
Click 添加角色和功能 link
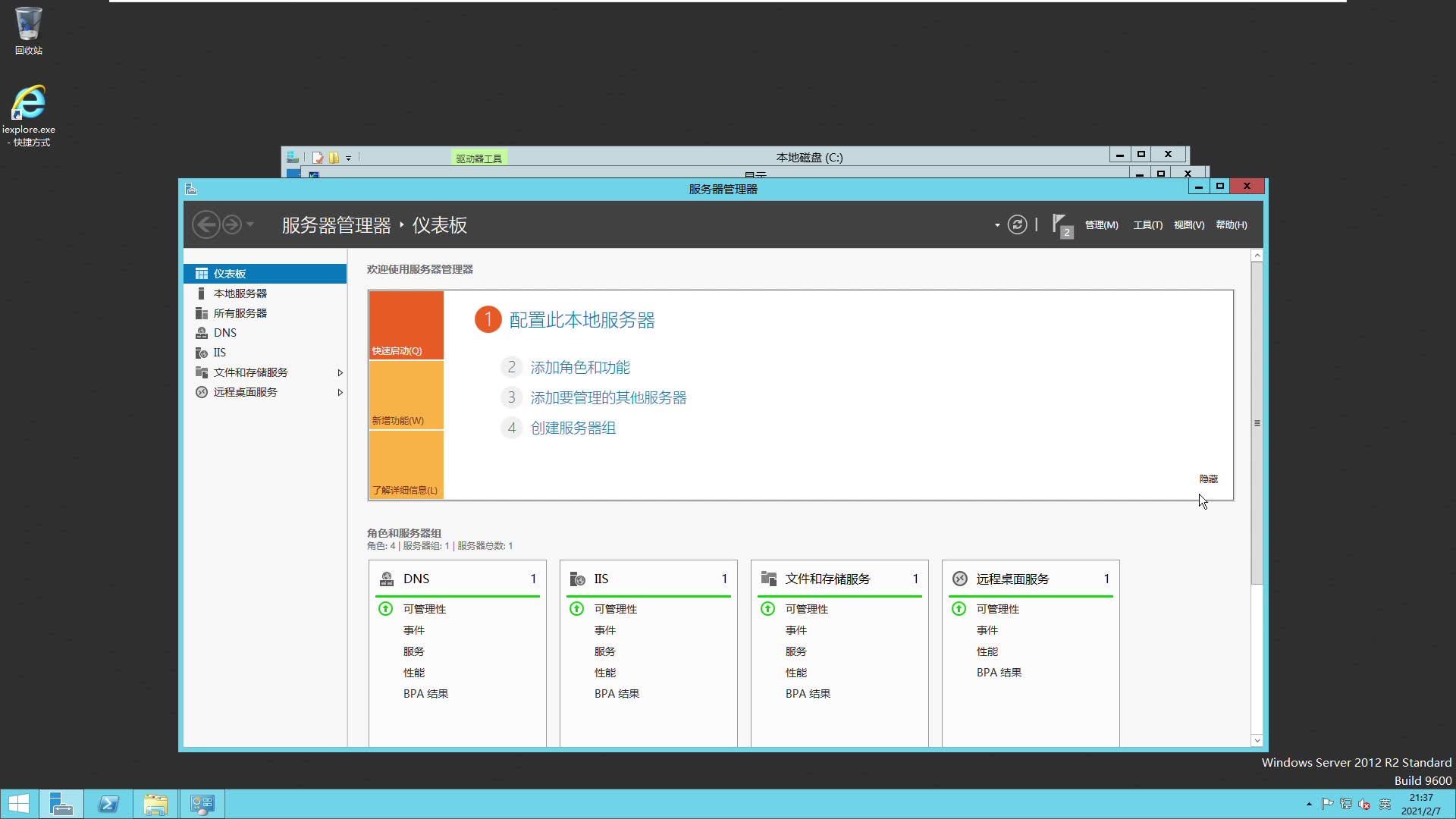tap(580, 368)
